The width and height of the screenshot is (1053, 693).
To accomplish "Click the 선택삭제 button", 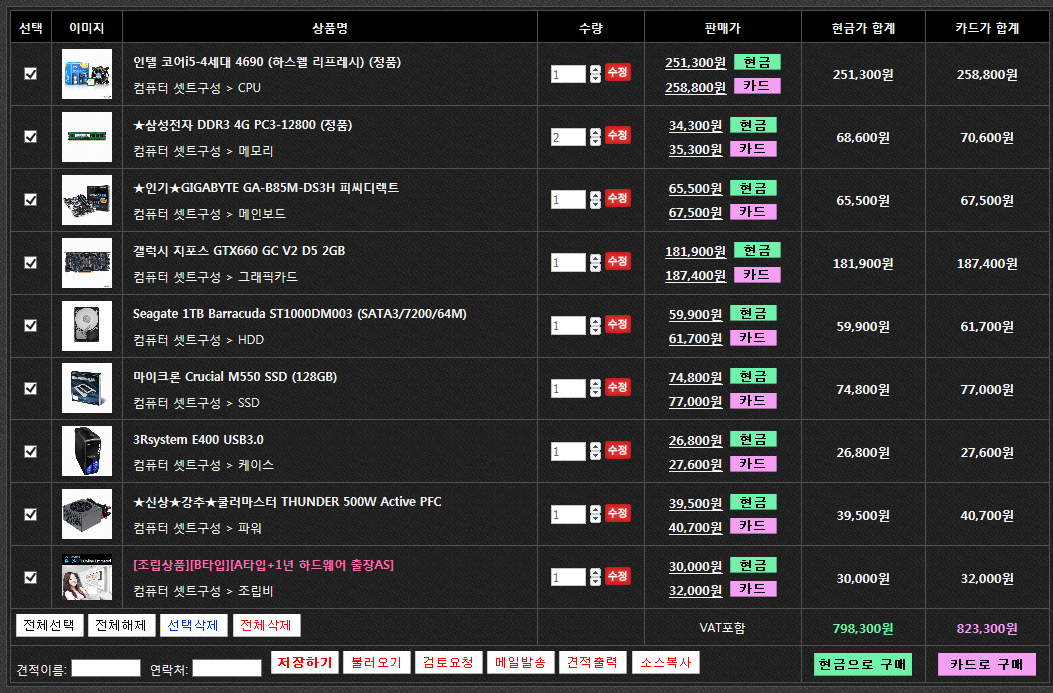I will tap(193, 625).
